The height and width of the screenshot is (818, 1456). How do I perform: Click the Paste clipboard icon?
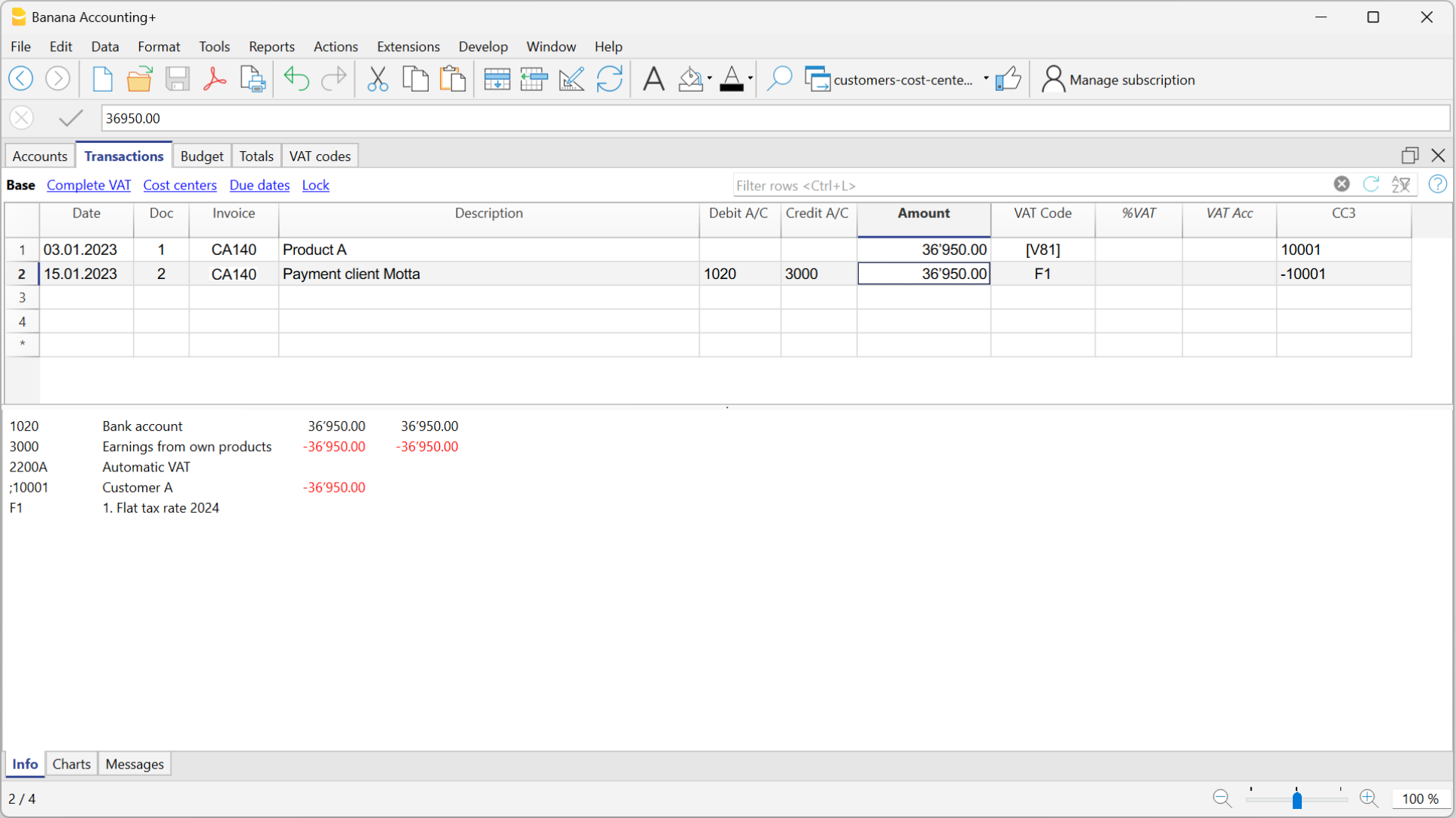(453, 79)
